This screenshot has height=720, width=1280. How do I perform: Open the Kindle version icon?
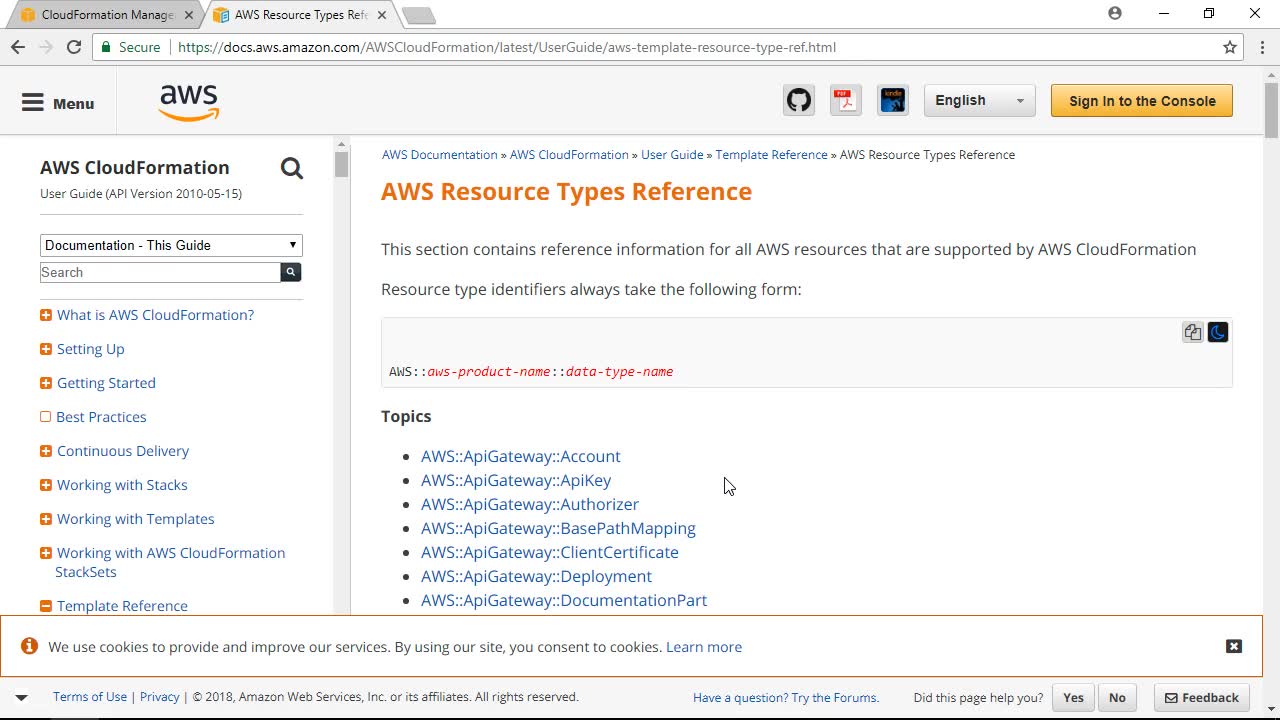(x=892, y=101)
